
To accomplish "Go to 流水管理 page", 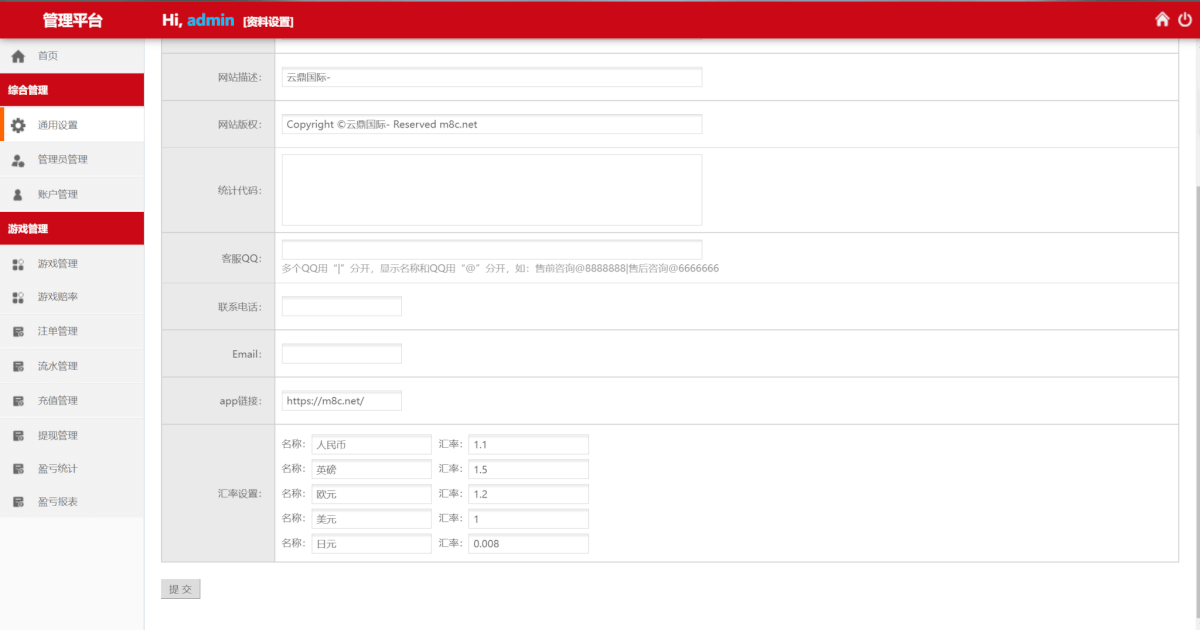I will (58, 366).
